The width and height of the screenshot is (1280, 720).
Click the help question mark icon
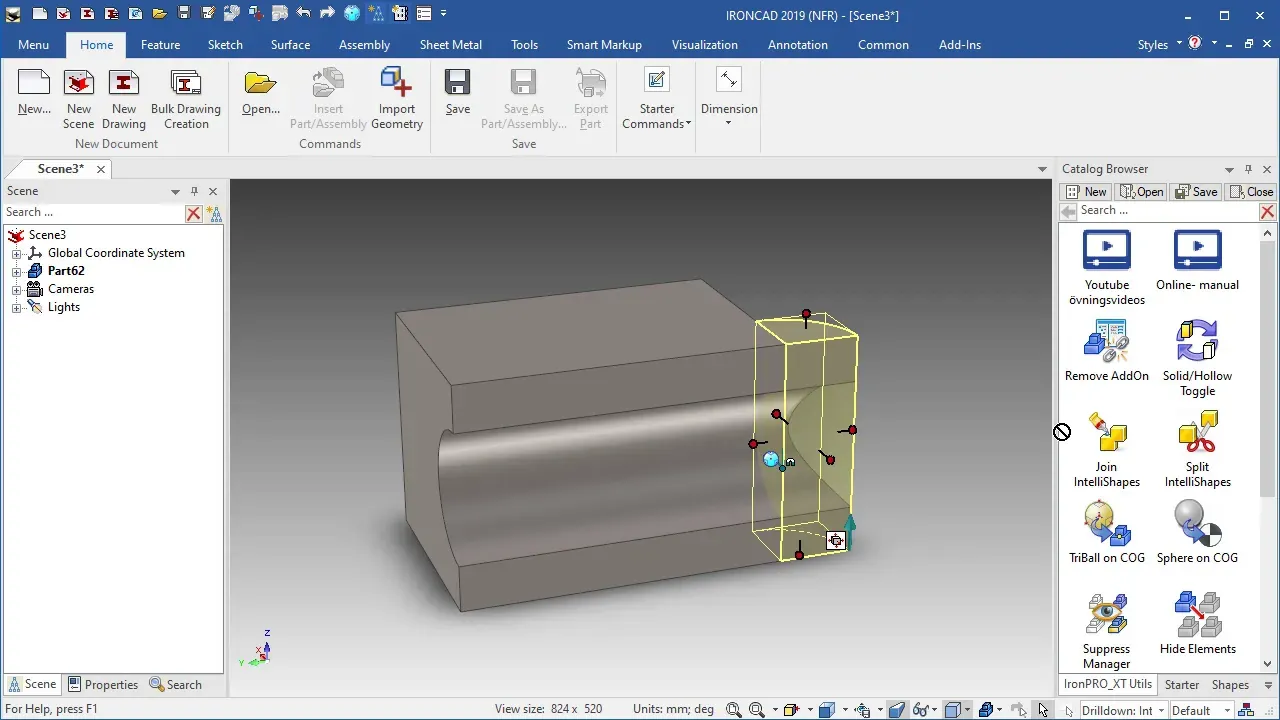coord(1194,44)
